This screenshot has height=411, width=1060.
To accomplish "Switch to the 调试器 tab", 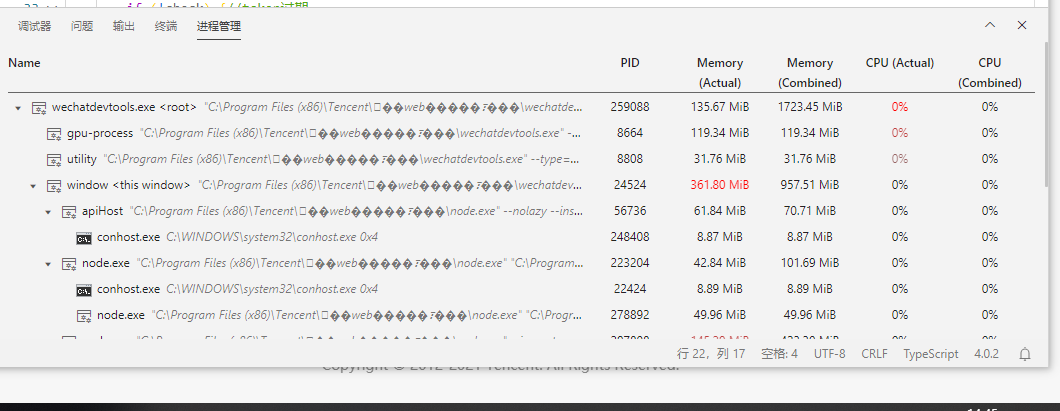I will click(34, 26).
